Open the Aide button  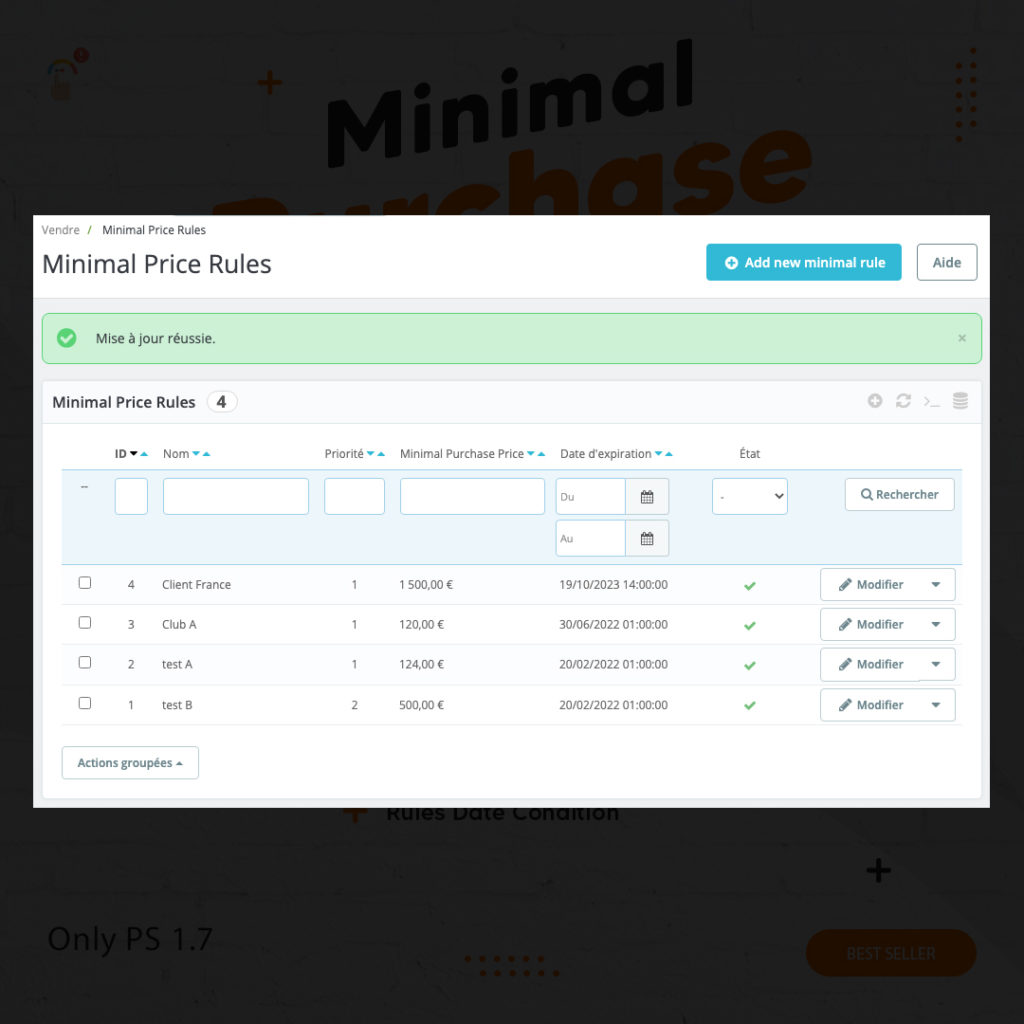tap(946, 262)
